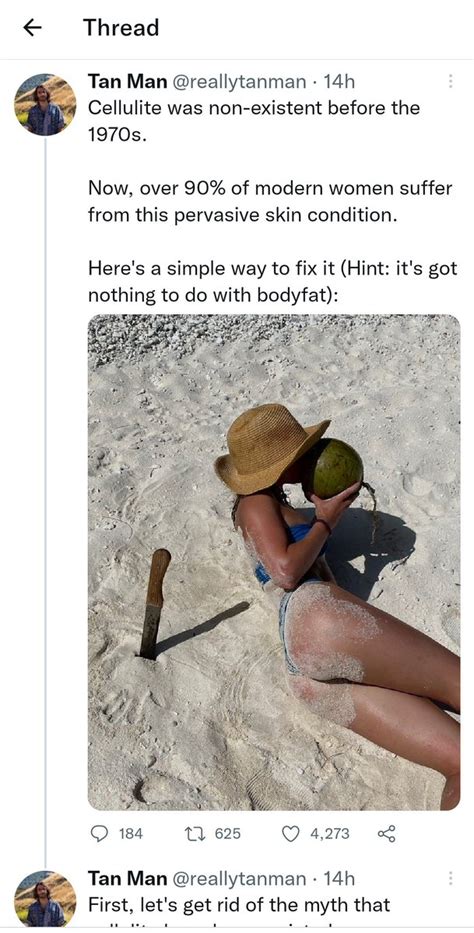
Task: Share the first tweet via share icon
Action: (387, 834)
